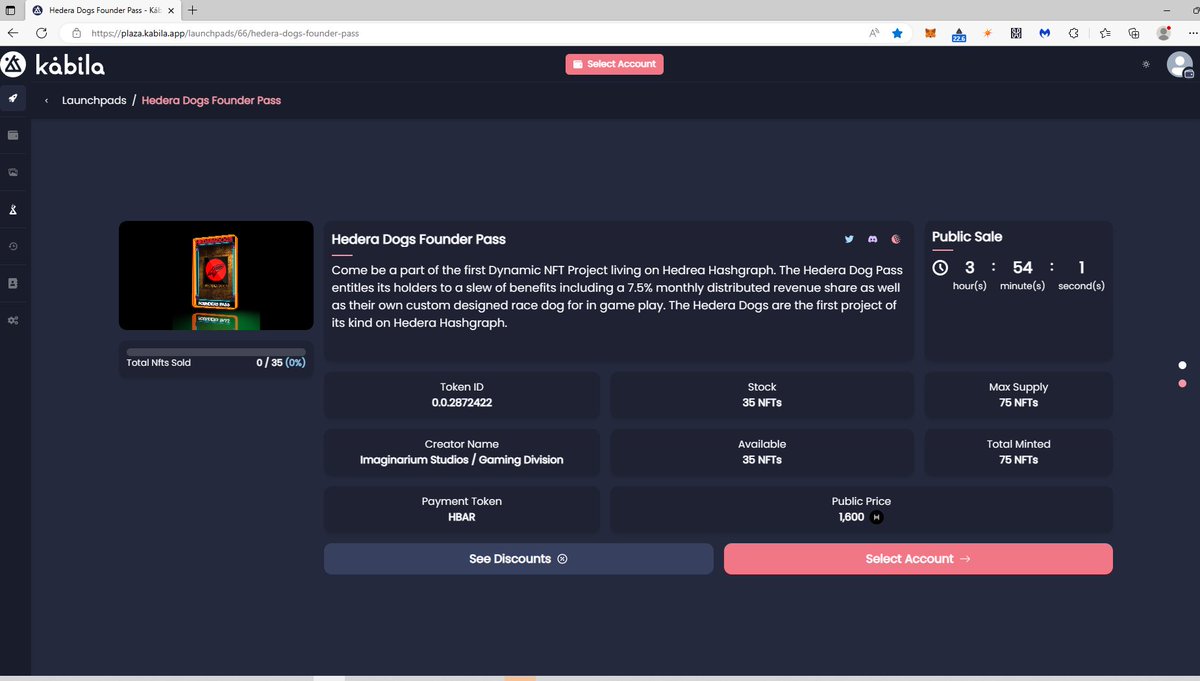Click the Available 35 NFTs card
This screenshot has height=681, width=1200.
(x=762, y=452)
